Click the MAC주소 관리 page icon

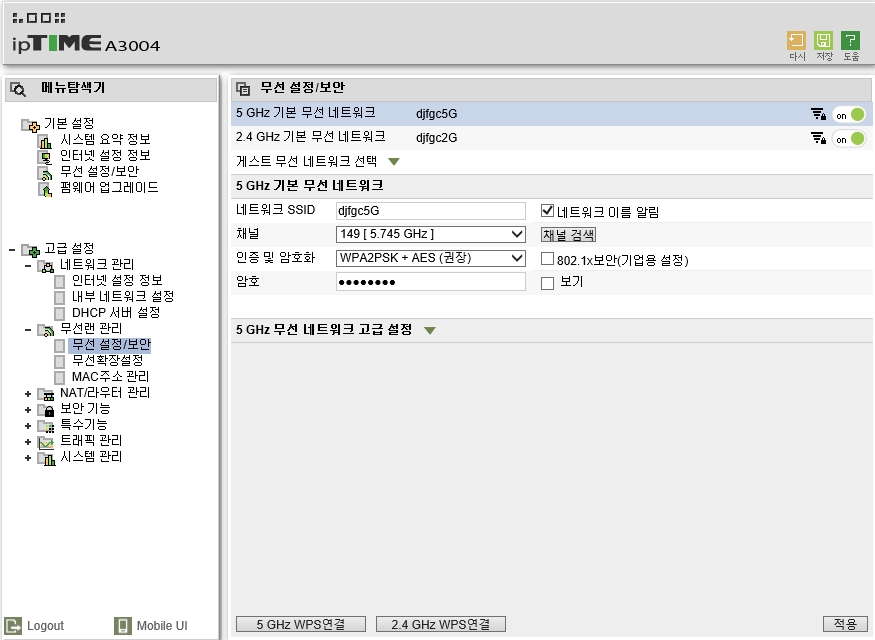60,378
